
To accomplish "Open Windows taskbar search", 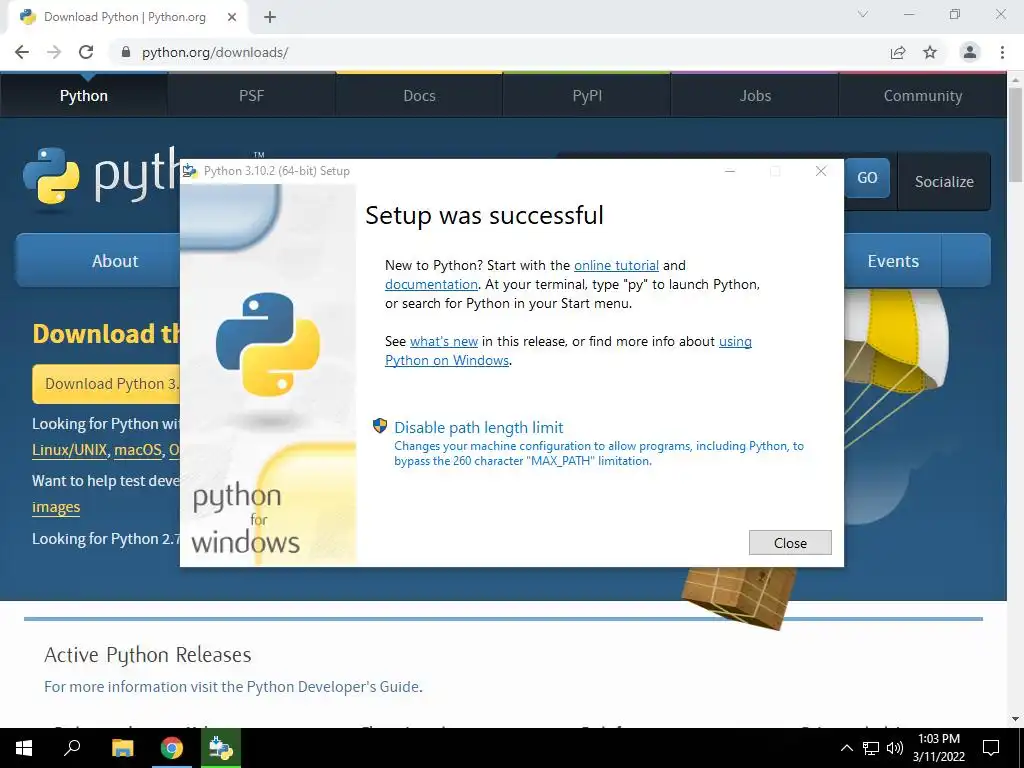I will pyautogui.click(x=72, y=748).
